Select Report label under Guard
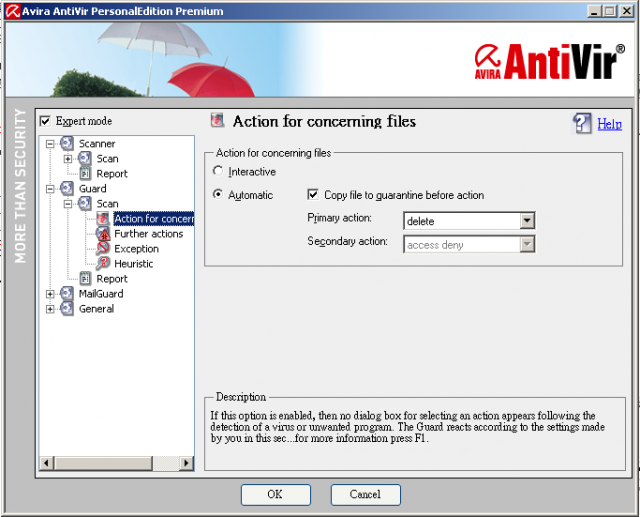Viewport: 640px width, 517px height. pos(112,279)
